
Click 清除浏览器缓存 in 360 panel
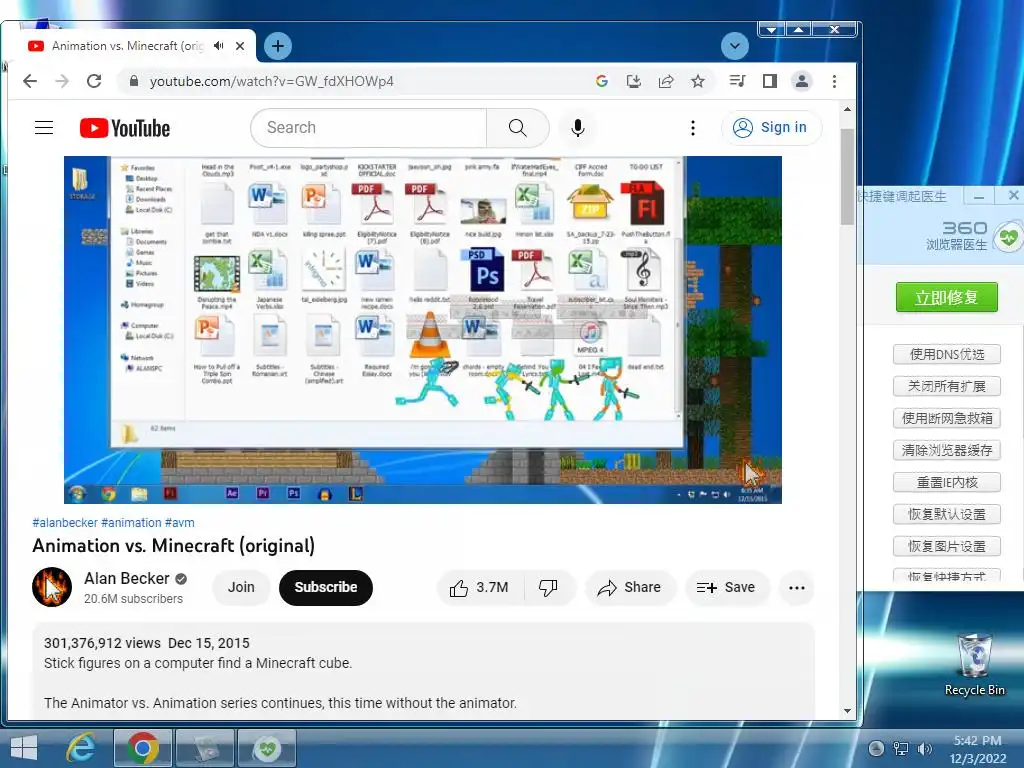pos(946,450)
